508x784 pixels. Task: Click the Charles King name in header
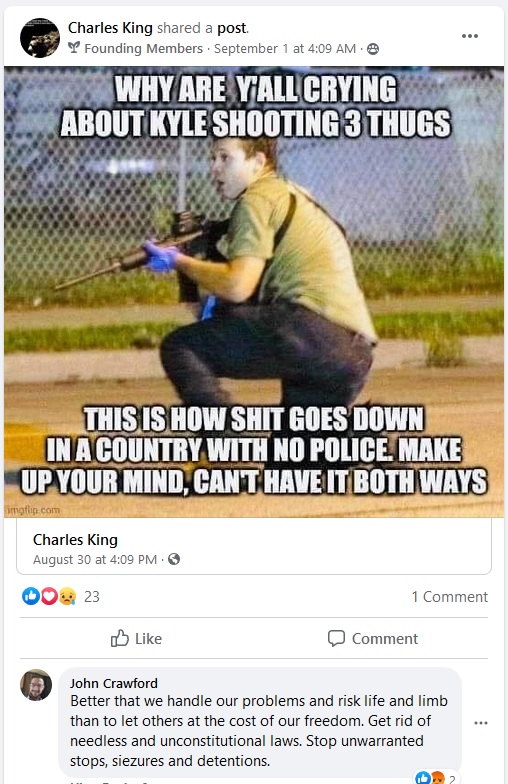tap(110, 28)
